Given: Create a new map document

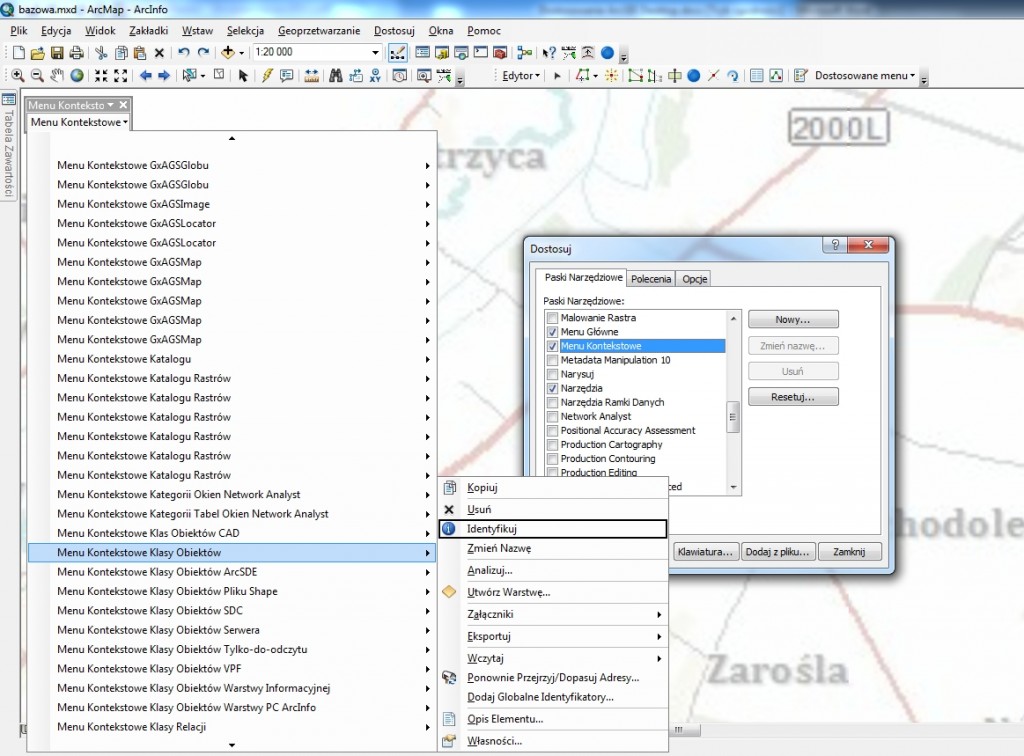Looking at the screenshot, I should click(18, 53).
